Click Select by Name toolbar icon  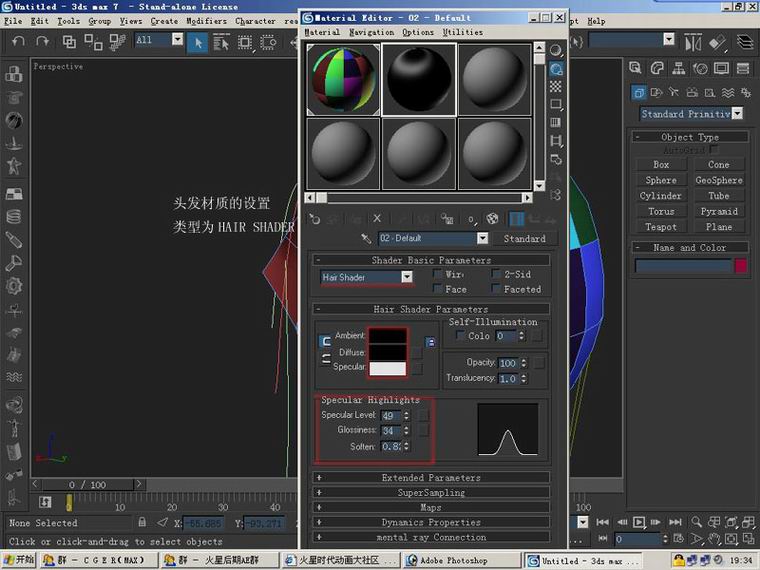(x=221, y=43)
